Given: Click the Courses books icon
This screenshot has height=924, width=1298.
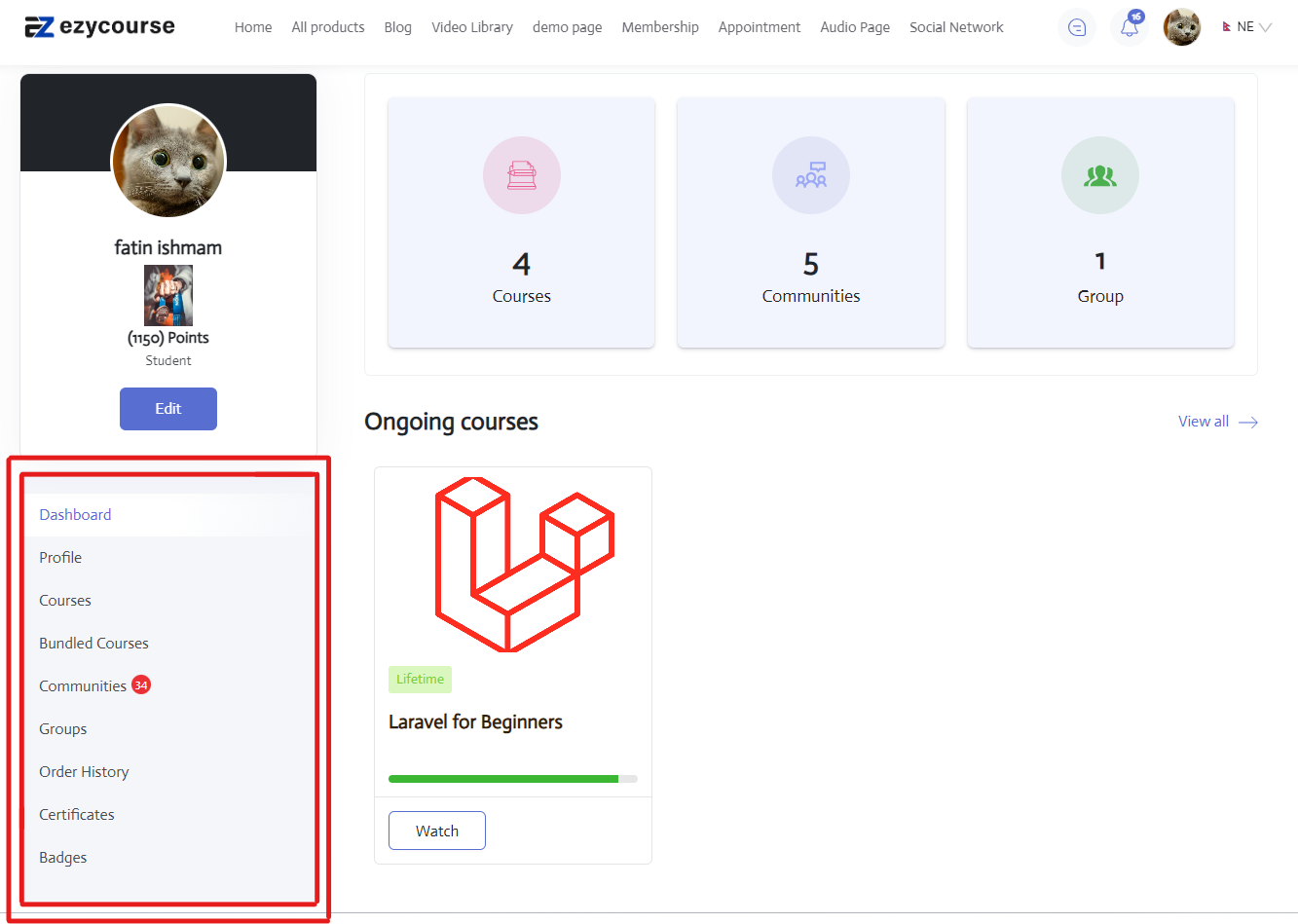Looking at the screenshot, I should [x=522, y=175].
